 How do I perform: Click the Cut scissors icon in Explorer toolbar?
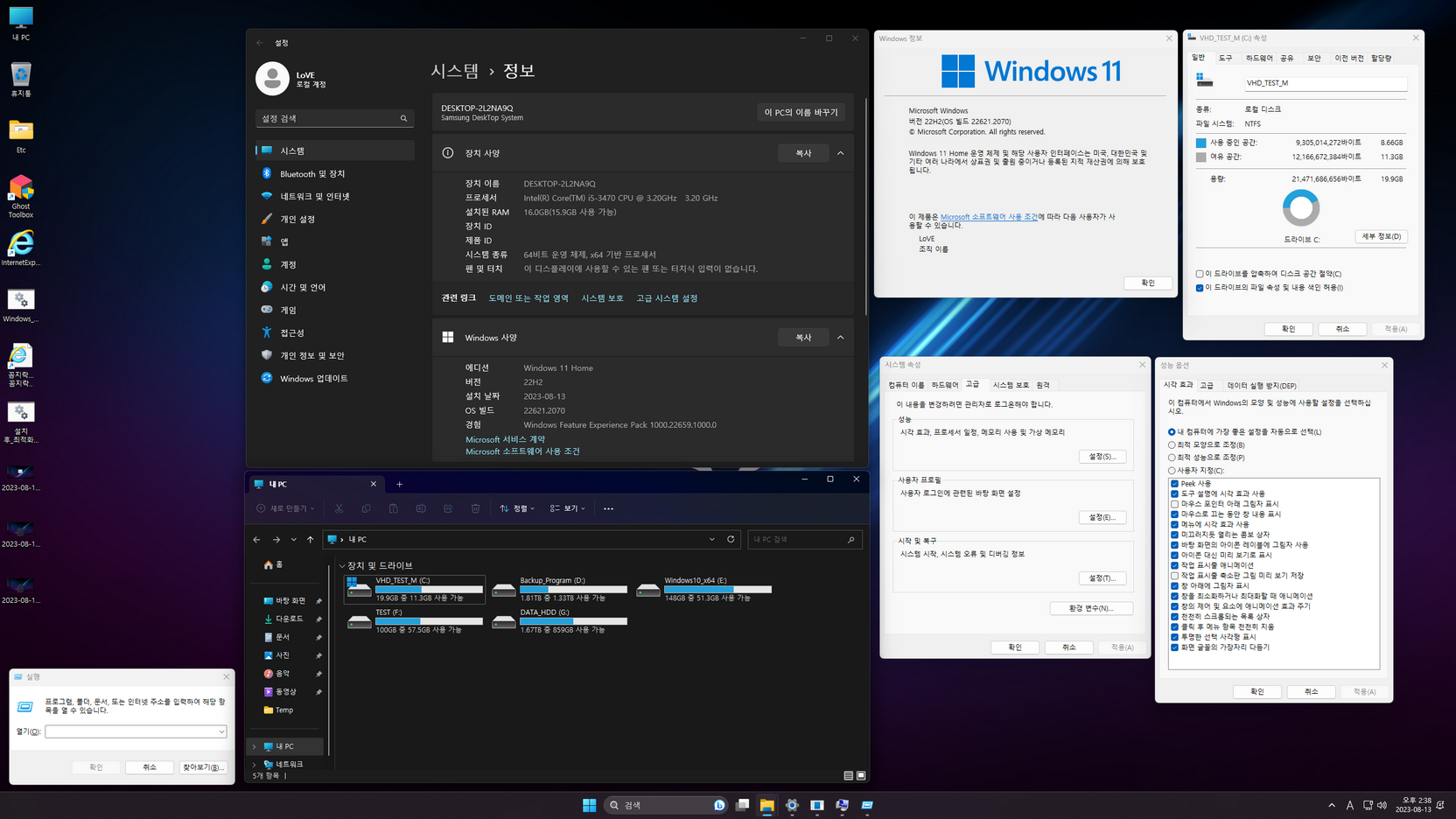pos(339,508)
